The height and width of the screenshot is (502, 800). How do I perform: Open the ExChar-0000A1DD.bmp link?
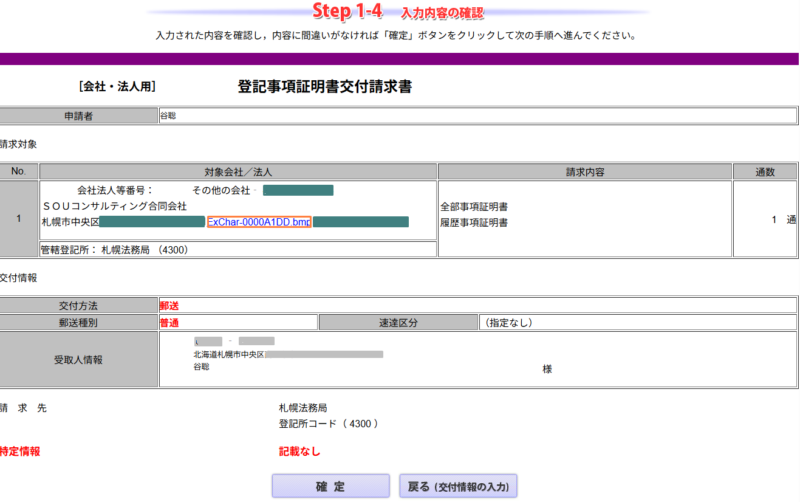pyautogui.click(x=259, y=222)
